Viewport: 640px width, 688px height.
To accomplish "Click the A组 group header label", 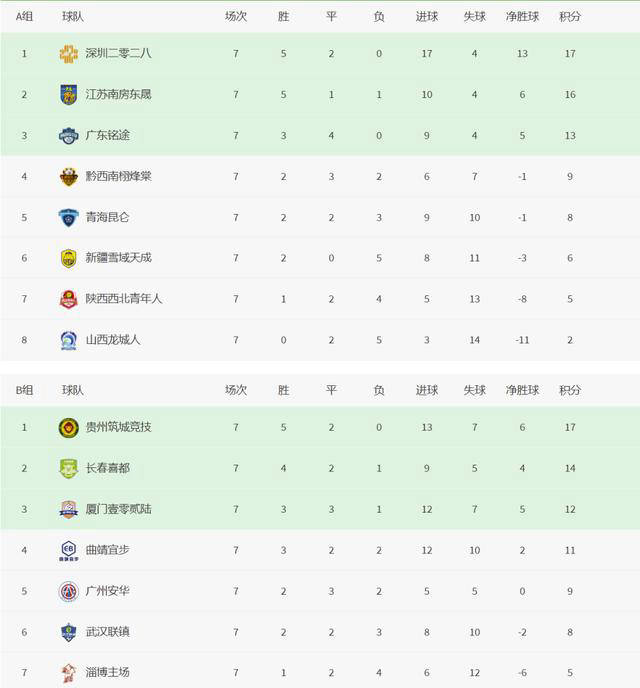I will pyautogui.click(x=24, y=16).
